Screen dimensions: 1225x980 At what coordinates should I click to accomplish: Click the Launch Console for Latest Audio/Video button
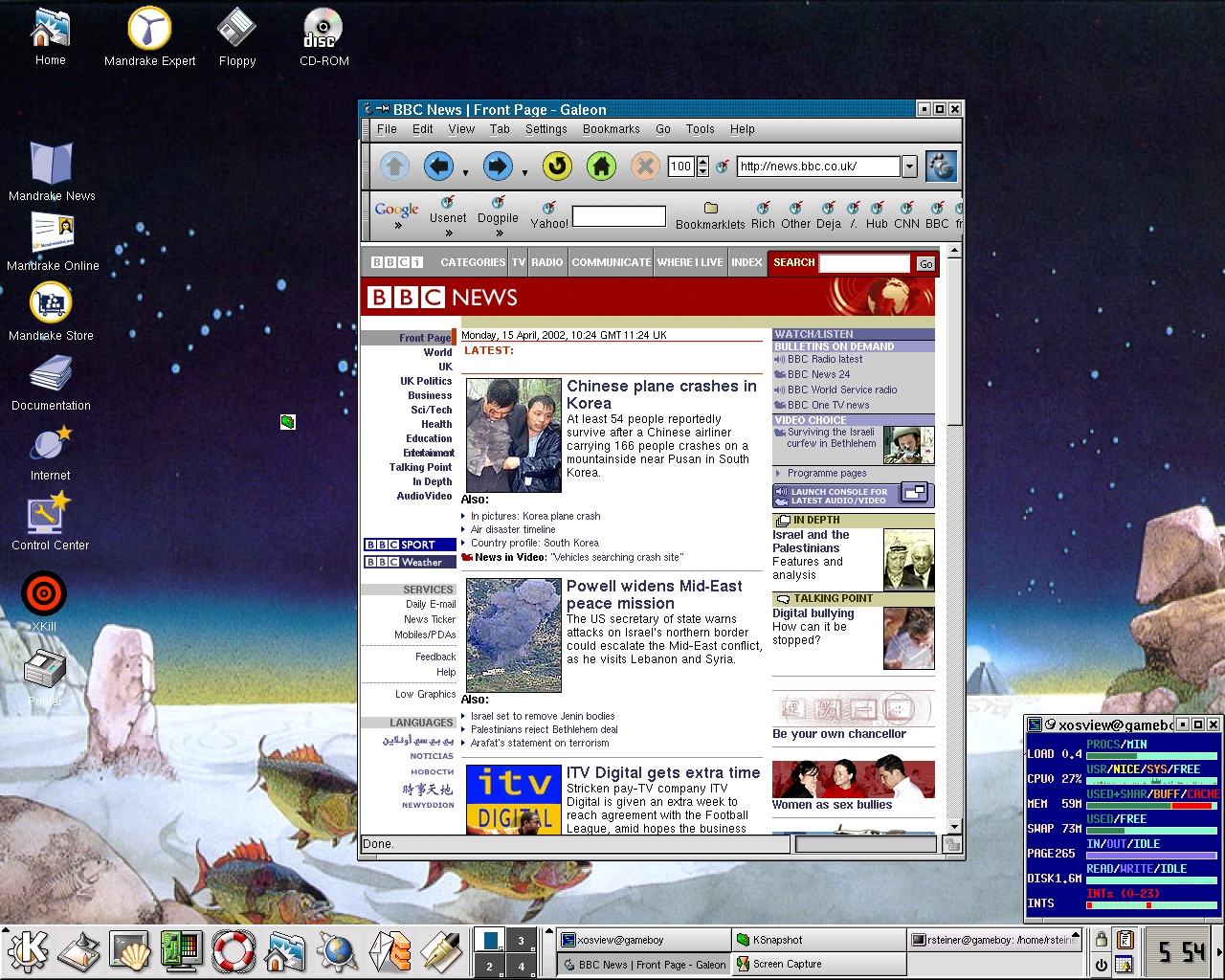pos(853,496)
